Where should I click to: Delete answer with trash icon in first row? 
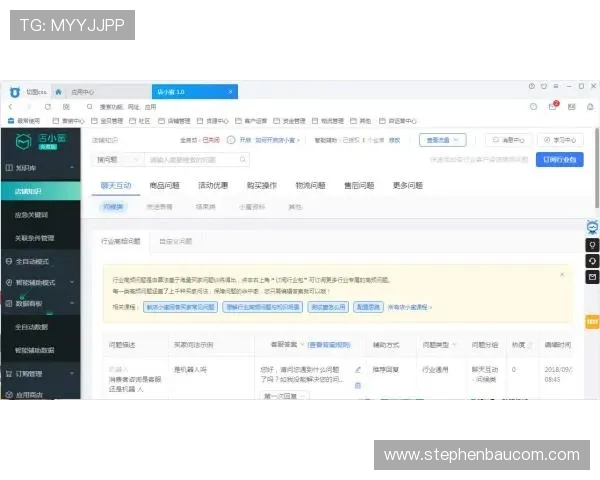pyautogui.click(x=358, y=385)
